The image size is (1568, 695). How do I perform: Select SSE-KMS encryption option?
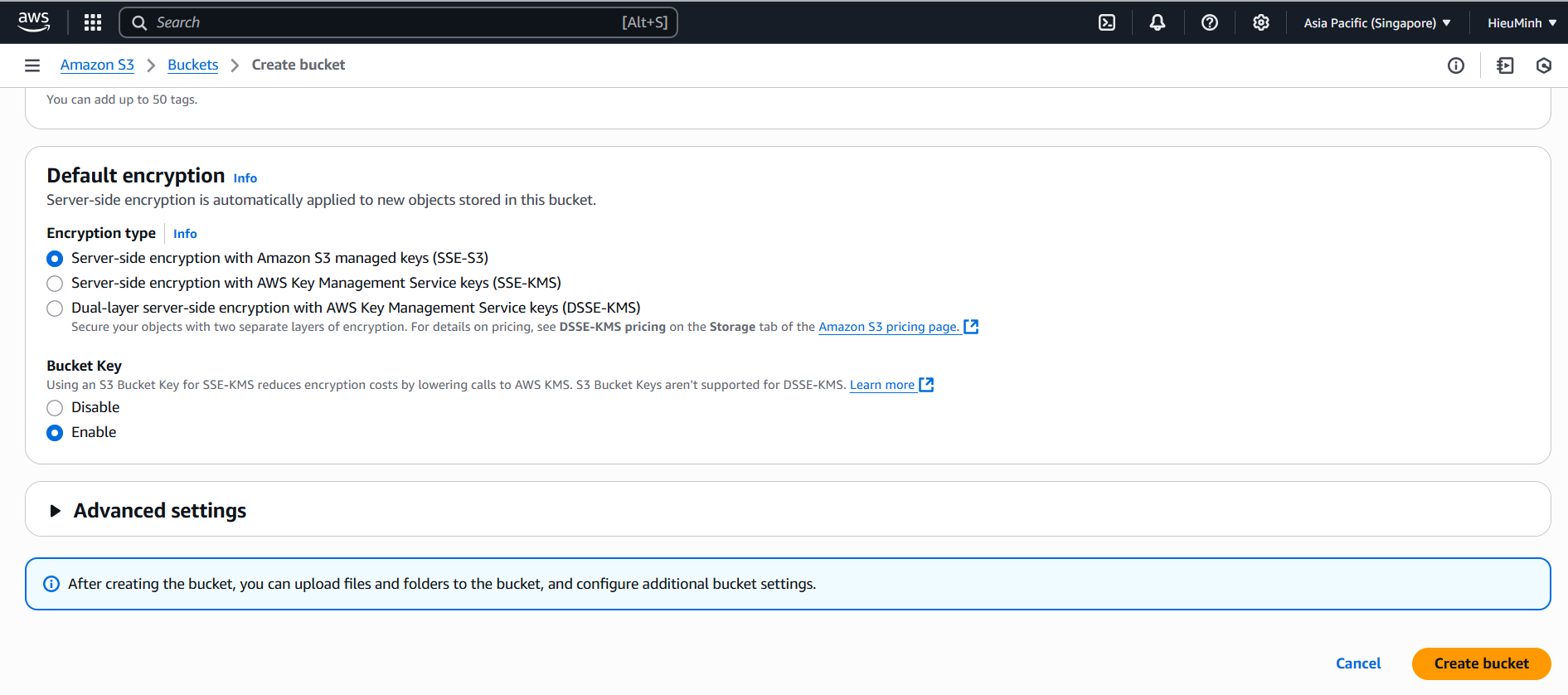[x=55, y=284]
